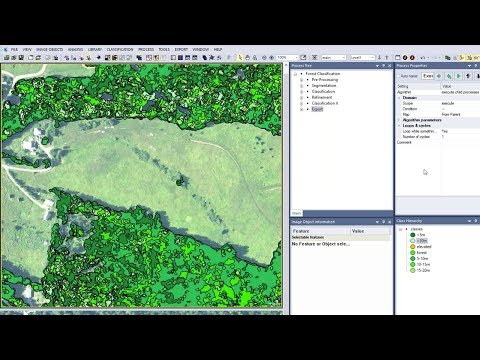
Task: Click the next level up arrow icon
Action: 387,57
